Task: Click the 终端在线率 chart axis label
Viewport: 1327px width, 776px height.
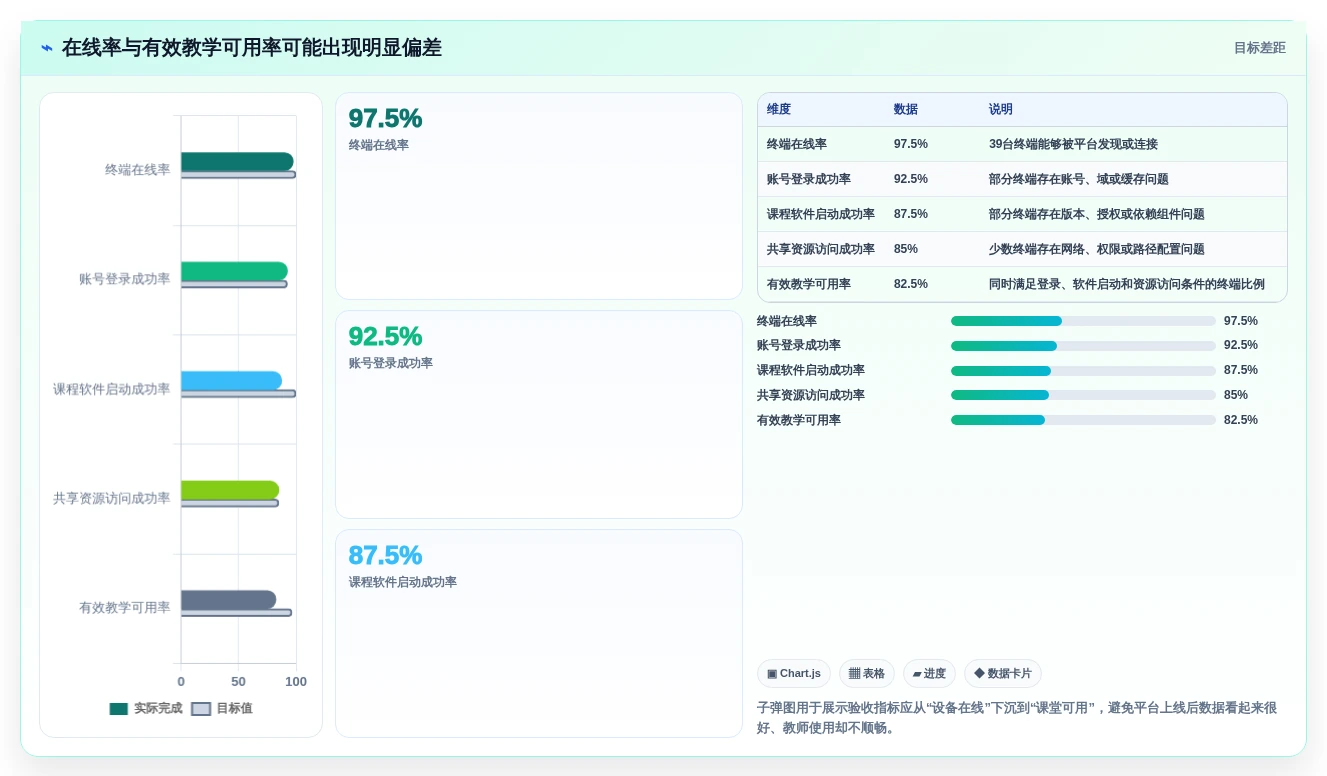Action: coord(137,170)
